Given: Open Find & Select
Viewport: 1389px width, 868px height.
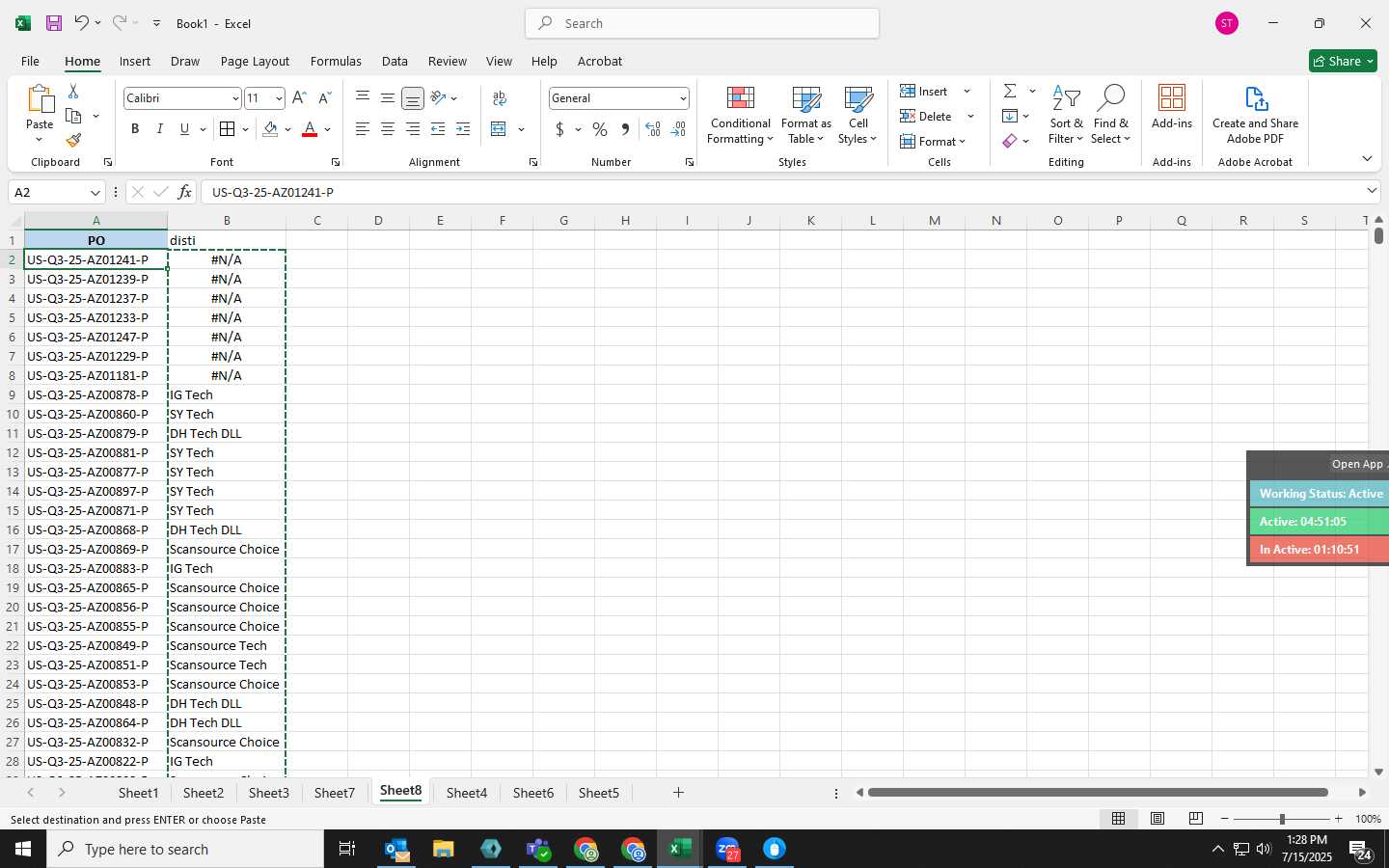Looking at the screenshot, I should click(x=1110, y=115).
